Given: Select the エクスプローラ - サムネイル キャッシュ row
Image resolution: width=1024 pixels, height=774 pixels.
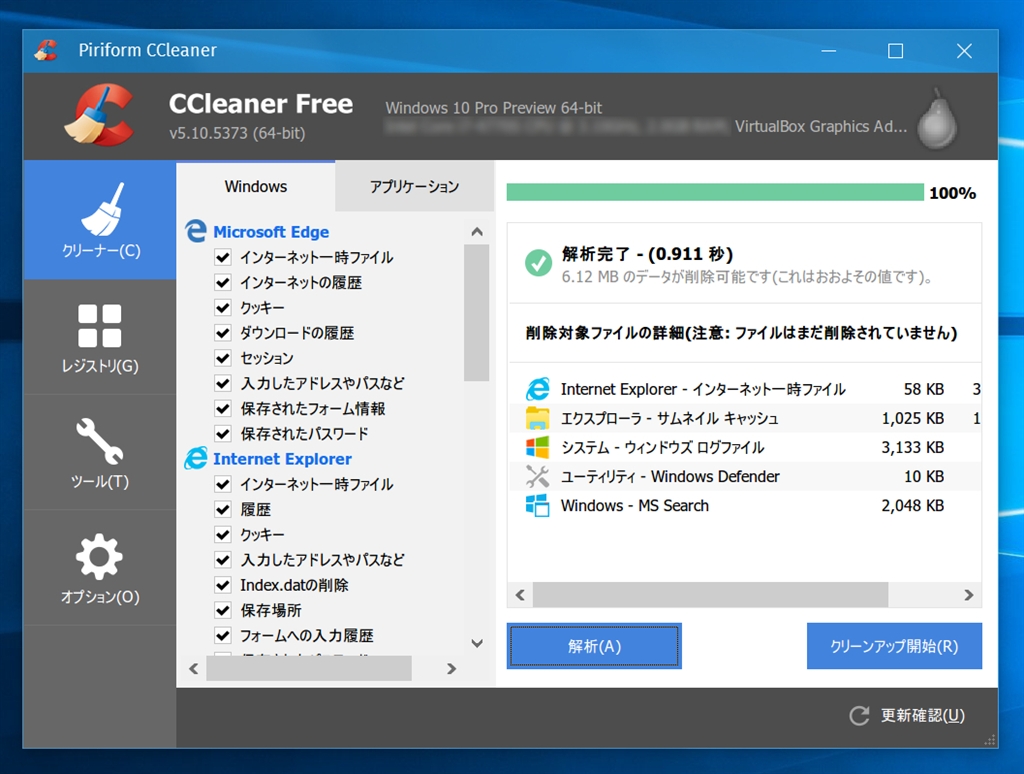Looking at the screenshot, I should coord(744,418).
